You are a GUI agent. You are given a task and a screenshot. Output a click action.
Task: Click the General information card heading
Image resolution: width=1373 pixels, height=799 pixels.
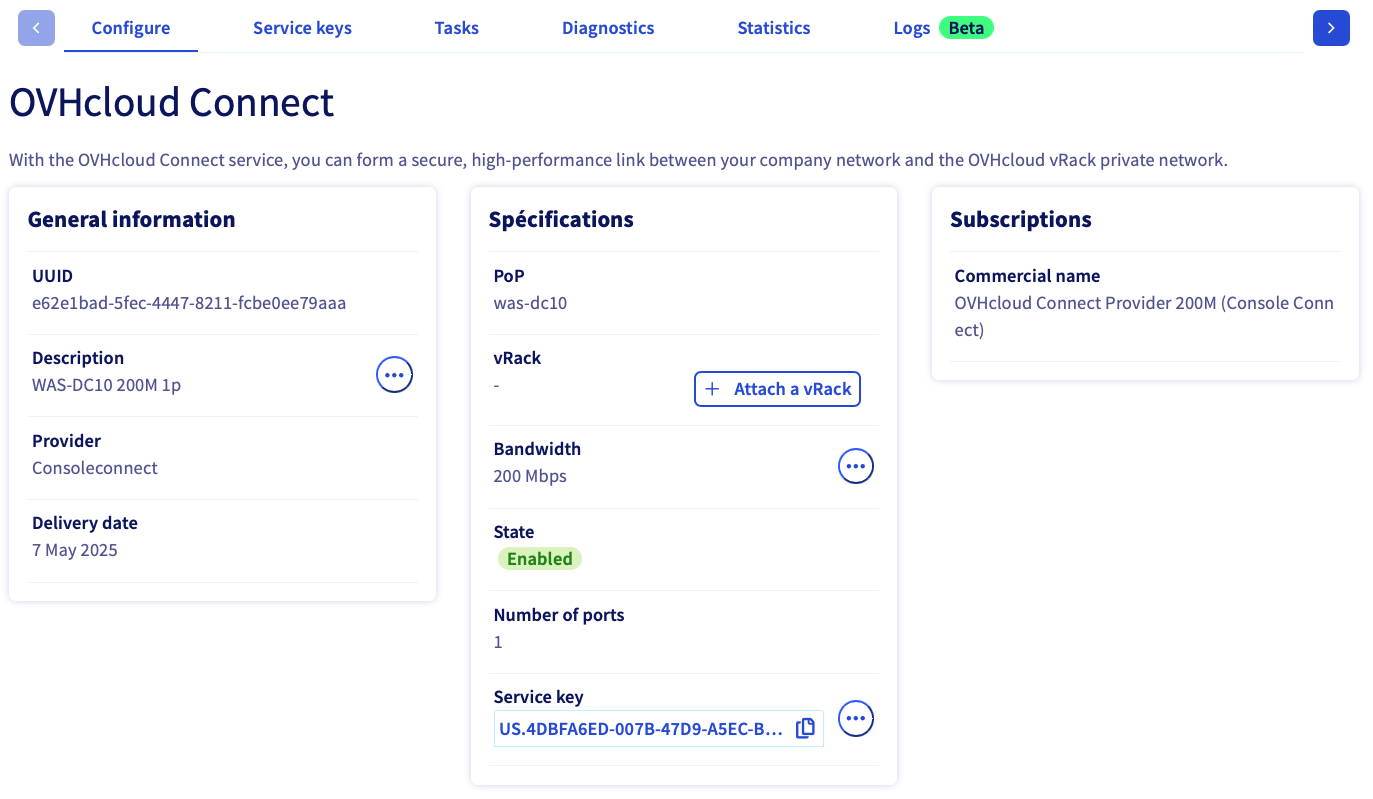(x=131, y=219)
